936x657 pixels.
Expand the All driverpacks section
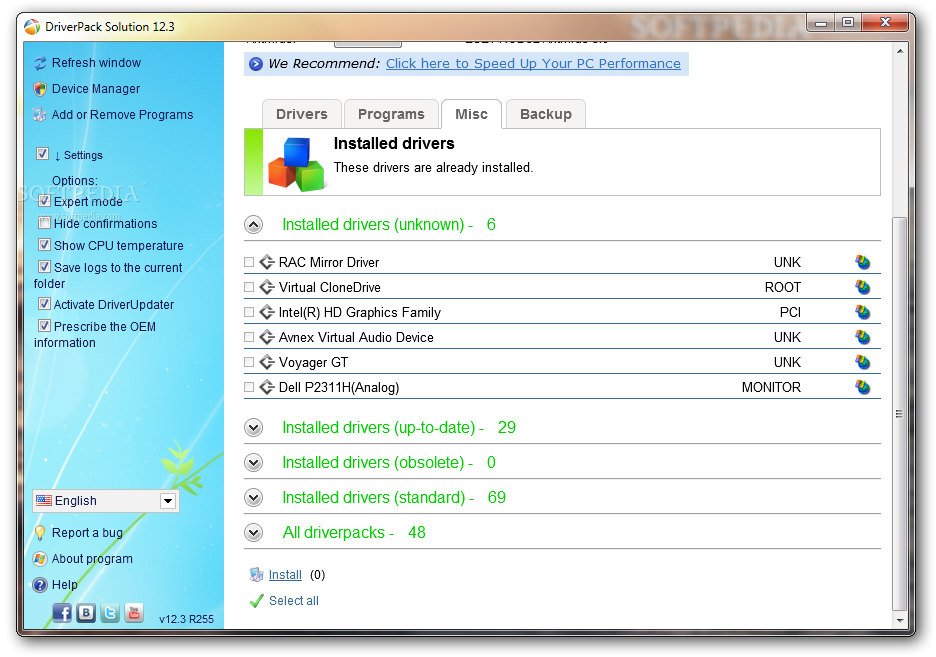click(x=253, y=532)
